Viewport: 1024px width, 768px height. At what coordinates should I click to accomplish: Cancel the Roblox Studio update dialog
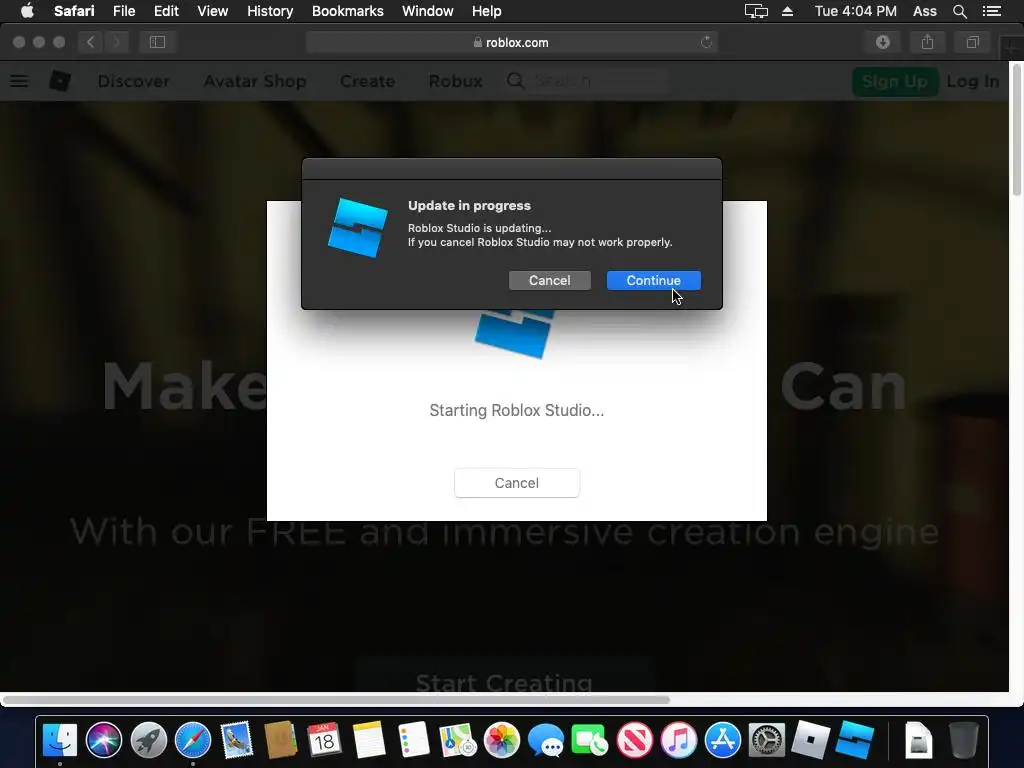pyautogui.click(x=549, y=280)
